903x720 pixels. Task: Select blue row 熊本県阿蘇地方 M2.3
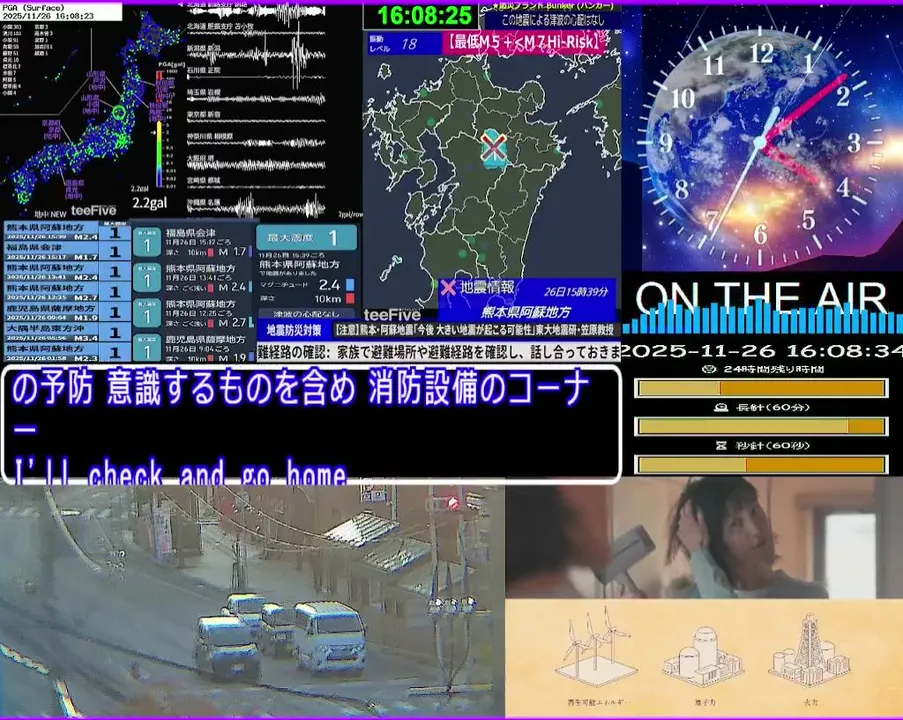pyautogui.click(x=67, y=353)
